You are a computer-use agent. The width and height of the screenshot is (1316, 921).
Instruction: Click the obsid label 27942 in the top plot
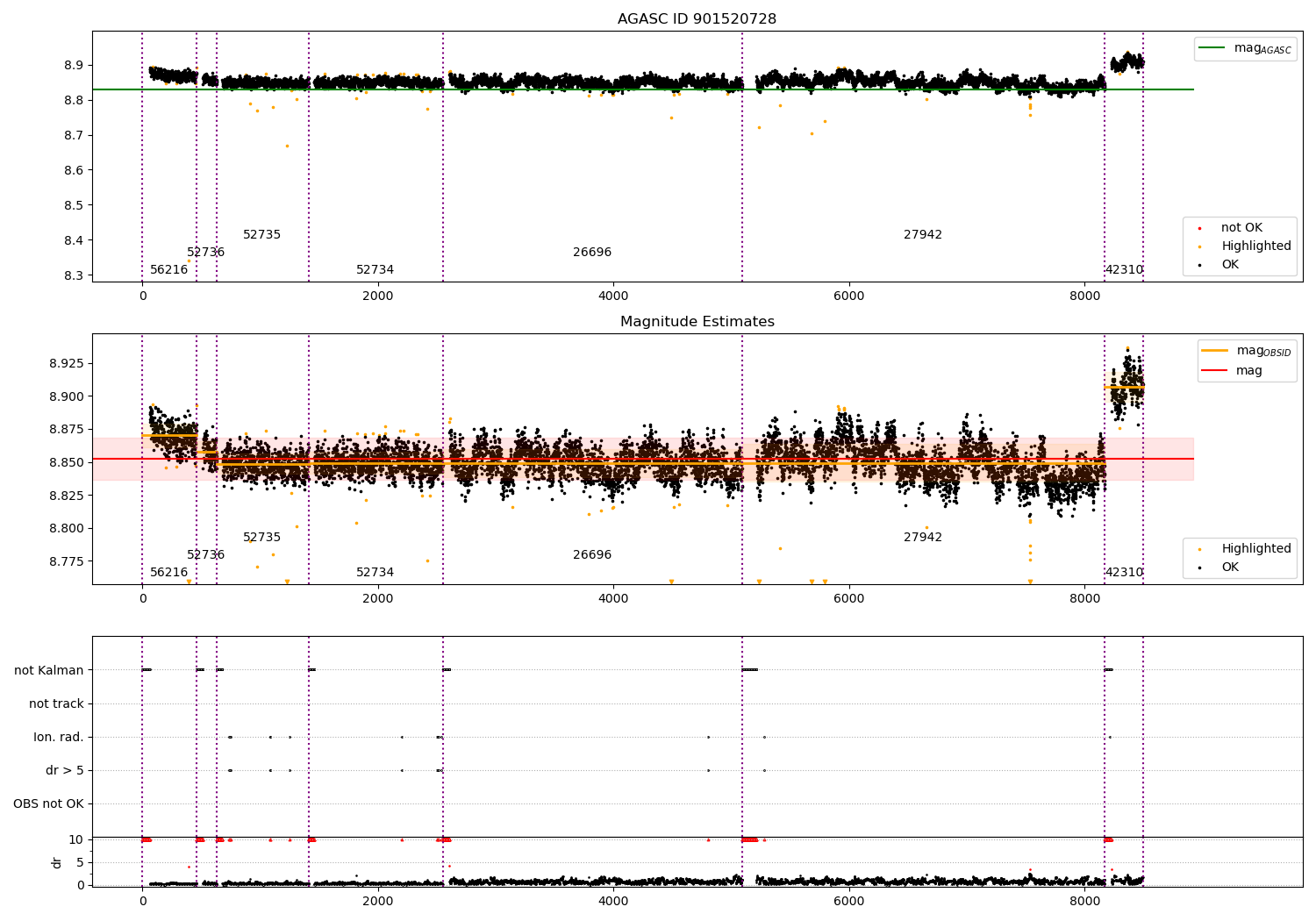tap(923, 235)
